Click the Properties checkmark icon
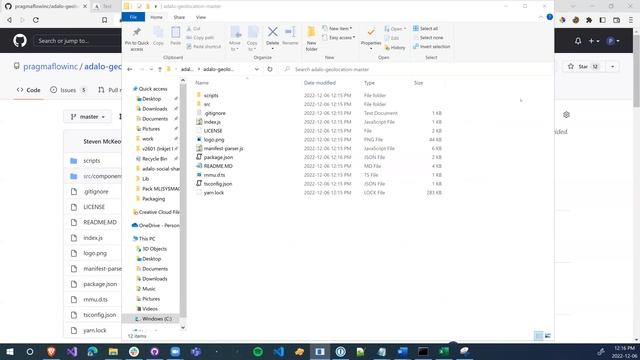This screenshot has width=640, height=360. [x=371, y=32]
